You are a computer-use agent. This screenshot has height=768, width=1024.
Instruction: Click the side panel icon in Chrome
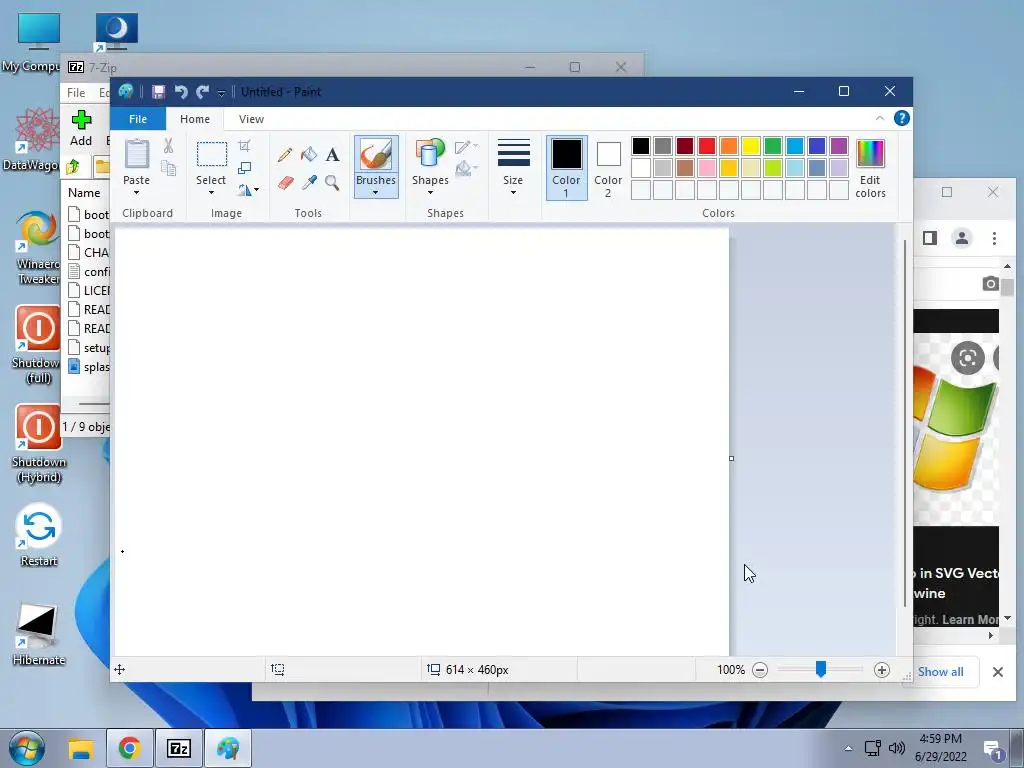(930, 238)
